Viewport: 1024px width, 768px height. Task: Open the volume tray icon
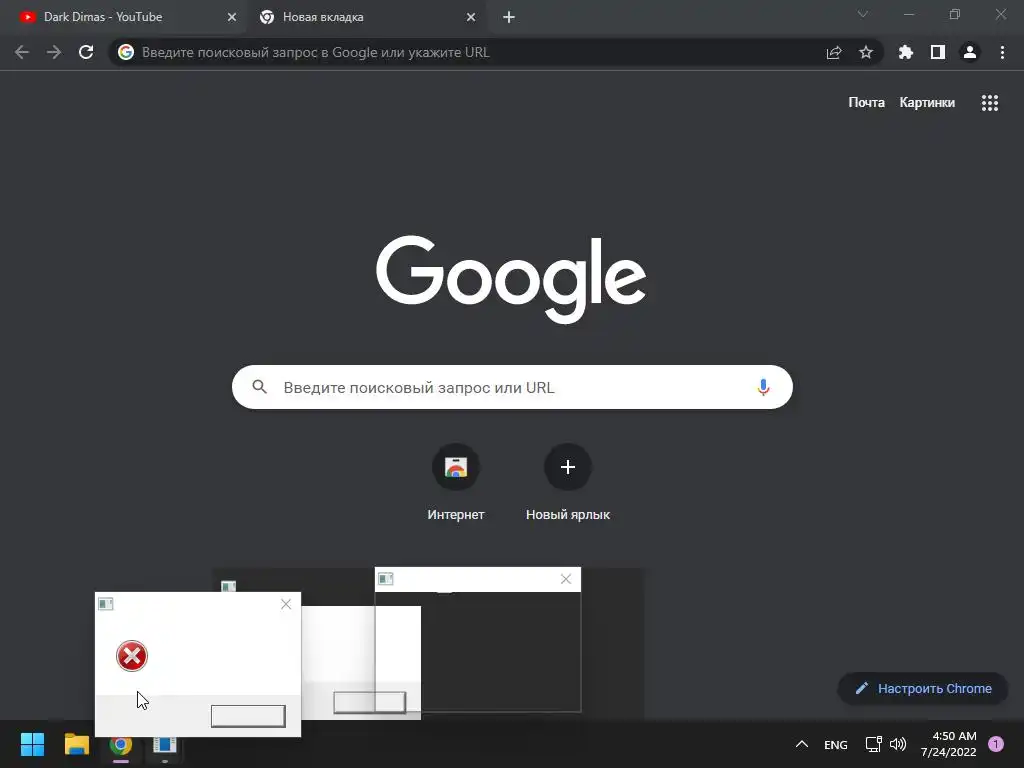coord(899,744)
